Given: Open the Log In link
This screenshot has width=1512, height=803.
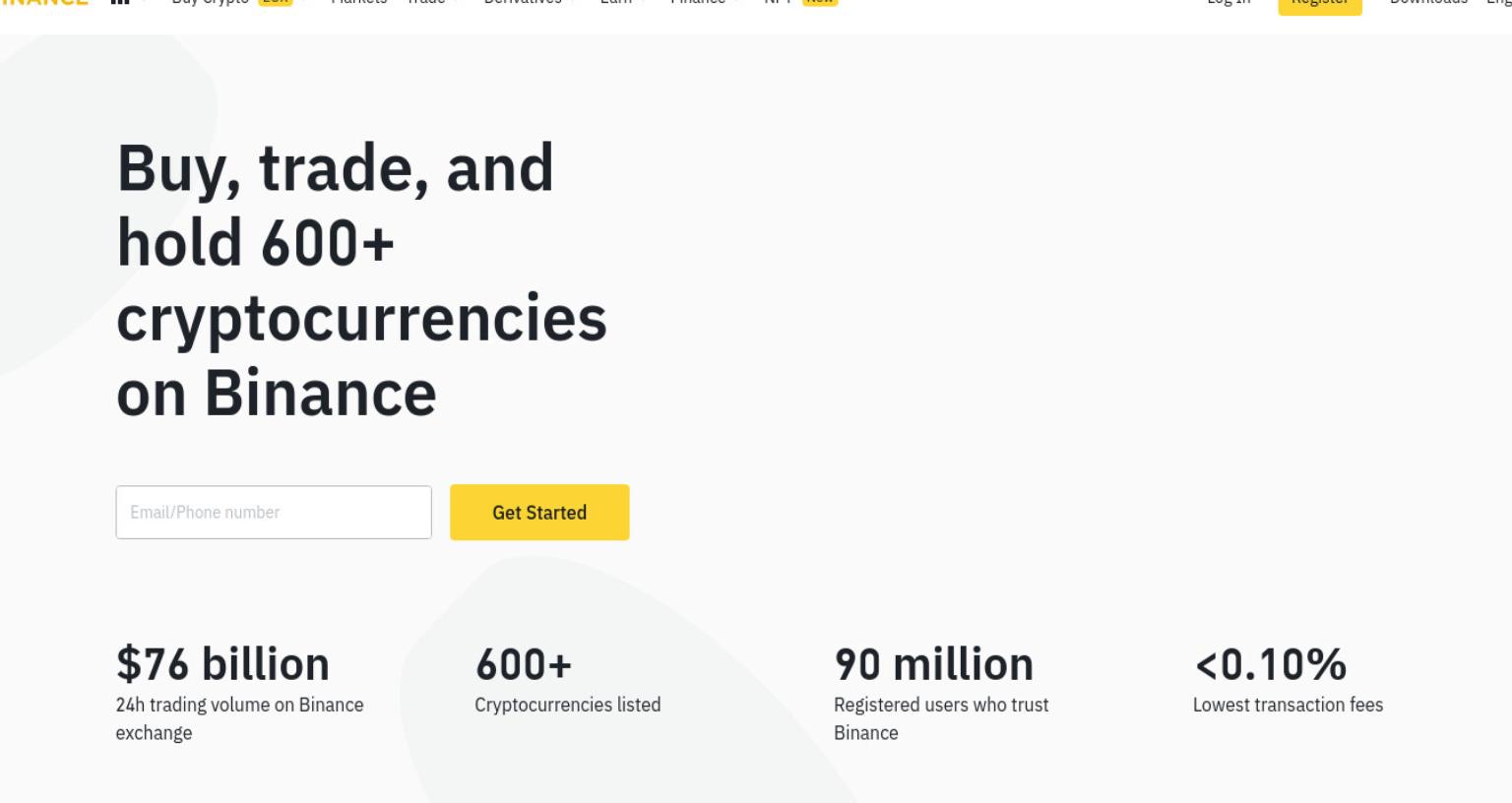Looking at the screenshot, I should click(1228, 3).
